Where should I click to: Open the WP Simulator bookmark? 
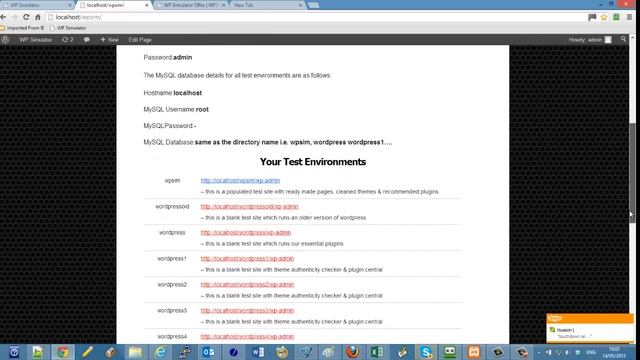point(68,28)
